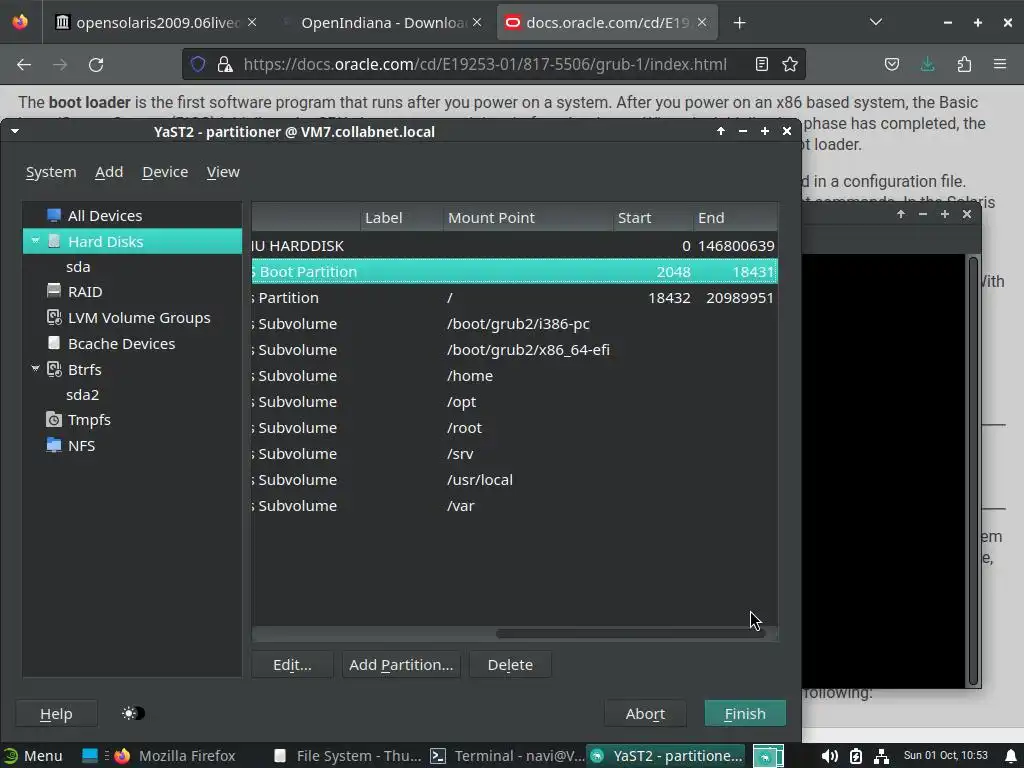Viewport: 1024px width, 768px height.
Task: Open the list all tabs dropdown
Action: coord(876,22)
